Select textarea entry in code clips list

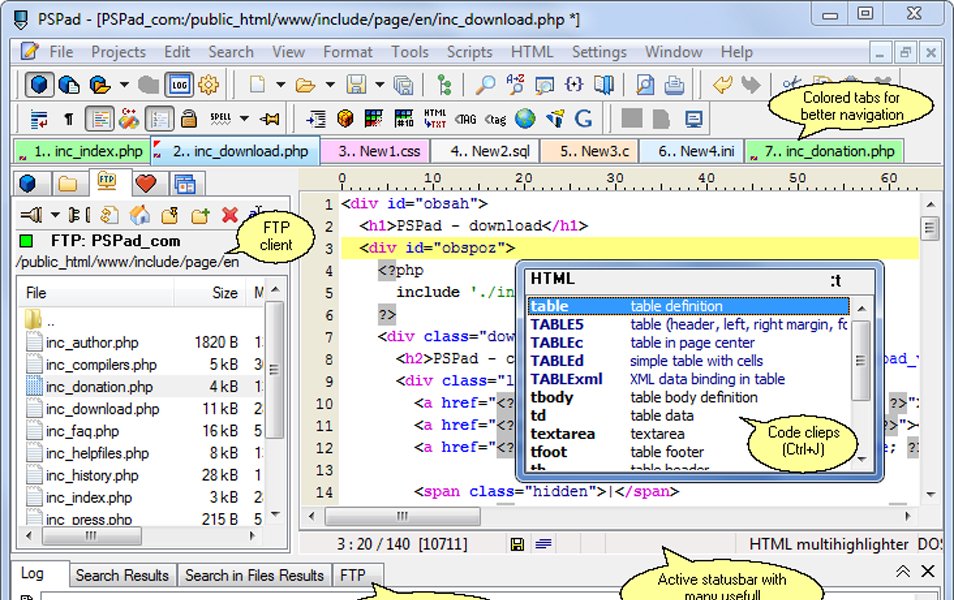(688, 434)
